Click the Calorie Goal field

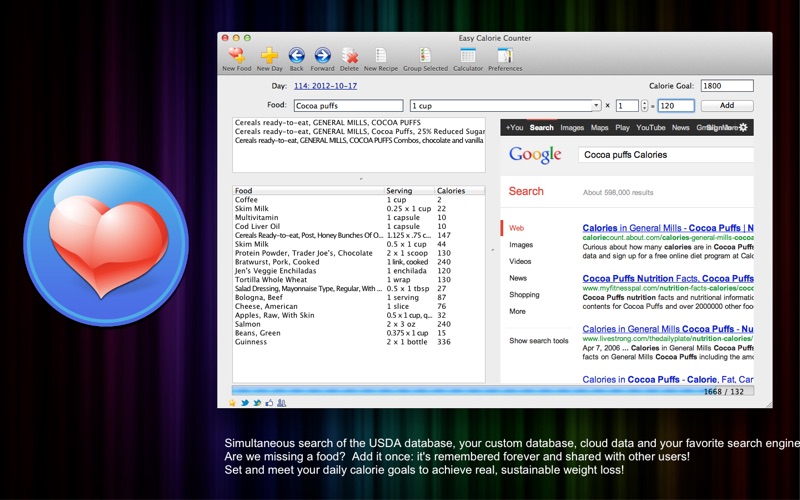pos(727,86)
